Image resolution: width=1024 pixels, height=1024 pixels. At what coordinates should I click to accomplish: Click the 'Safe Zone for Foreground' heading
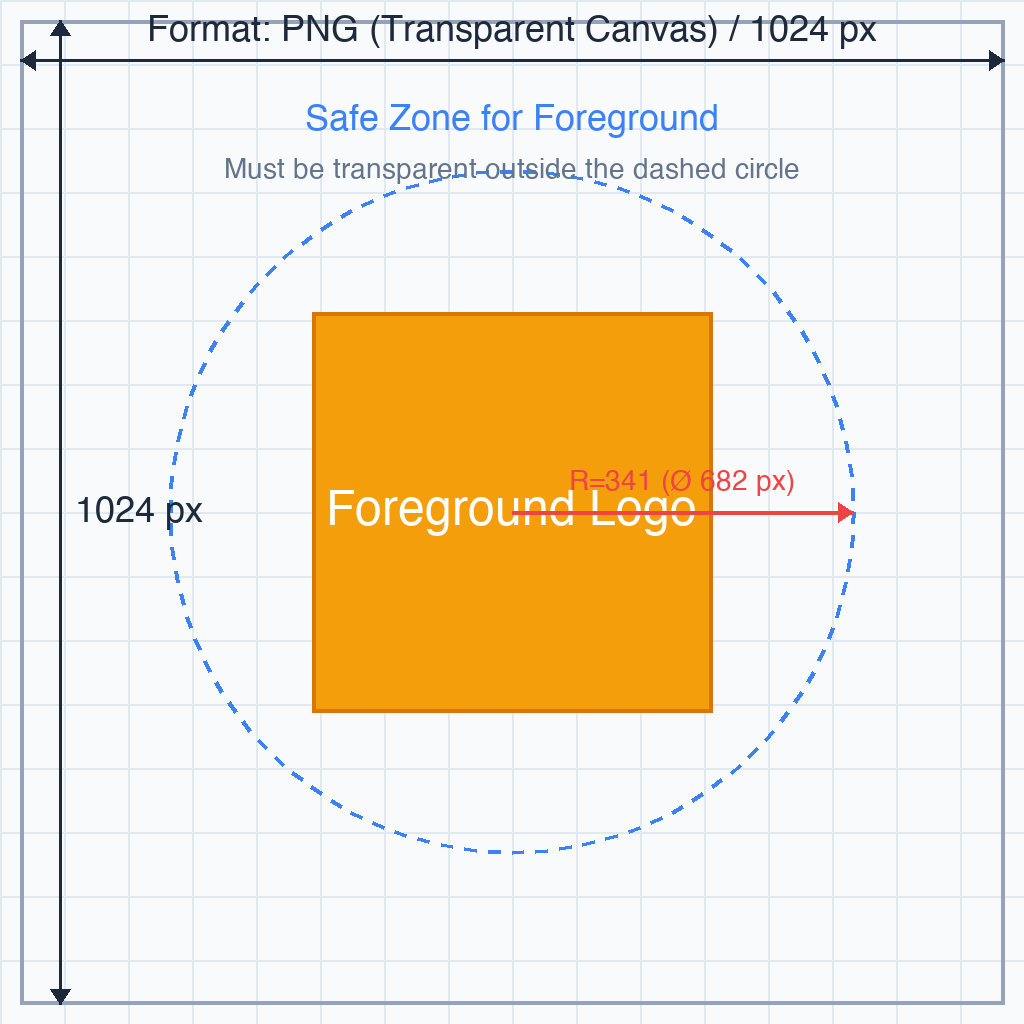(x=512, y=119)
